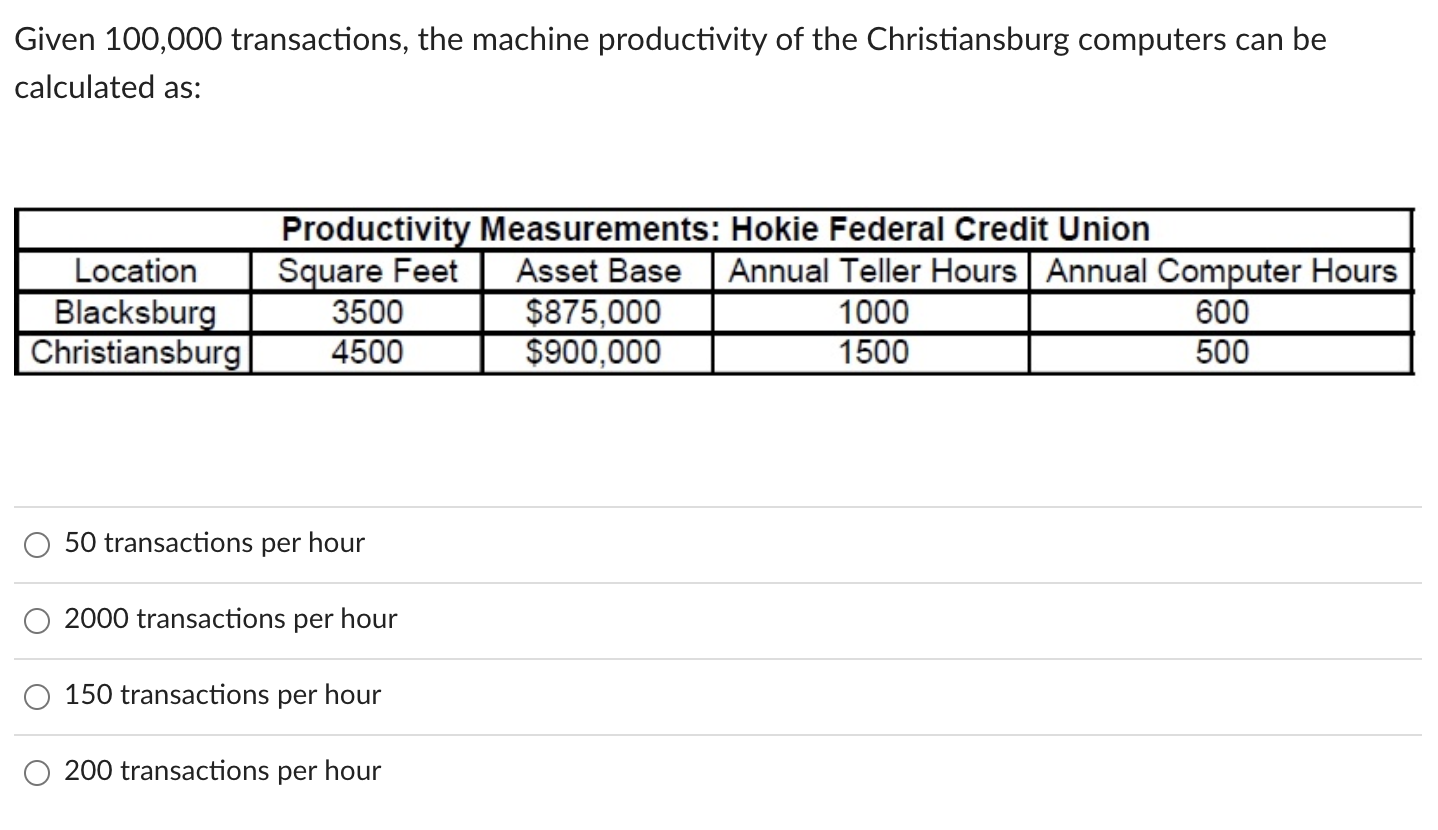
Task: Click the Annual Computer Hours column header
Action: [1221, 270]
